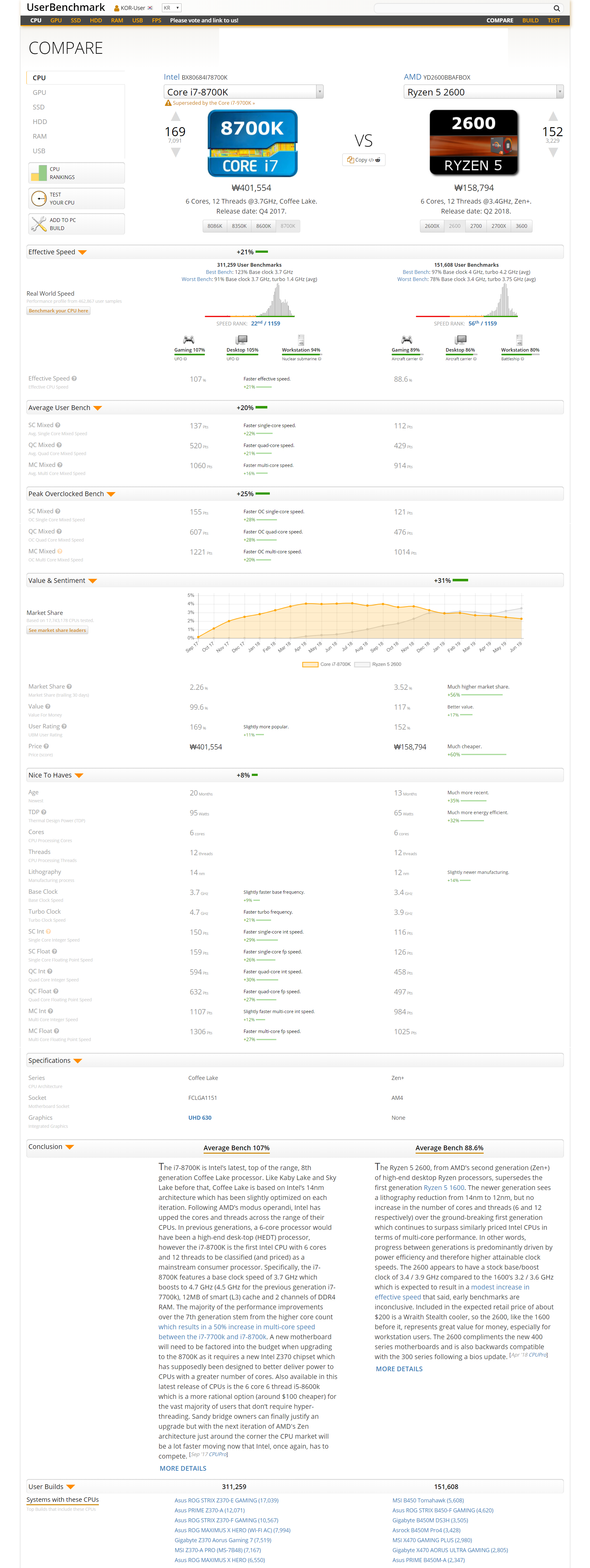This screenshot has height=1568, width=590.
Task: Downvote the Ryzen 5 2600 arrow
Action: click(x=552, y=152)
